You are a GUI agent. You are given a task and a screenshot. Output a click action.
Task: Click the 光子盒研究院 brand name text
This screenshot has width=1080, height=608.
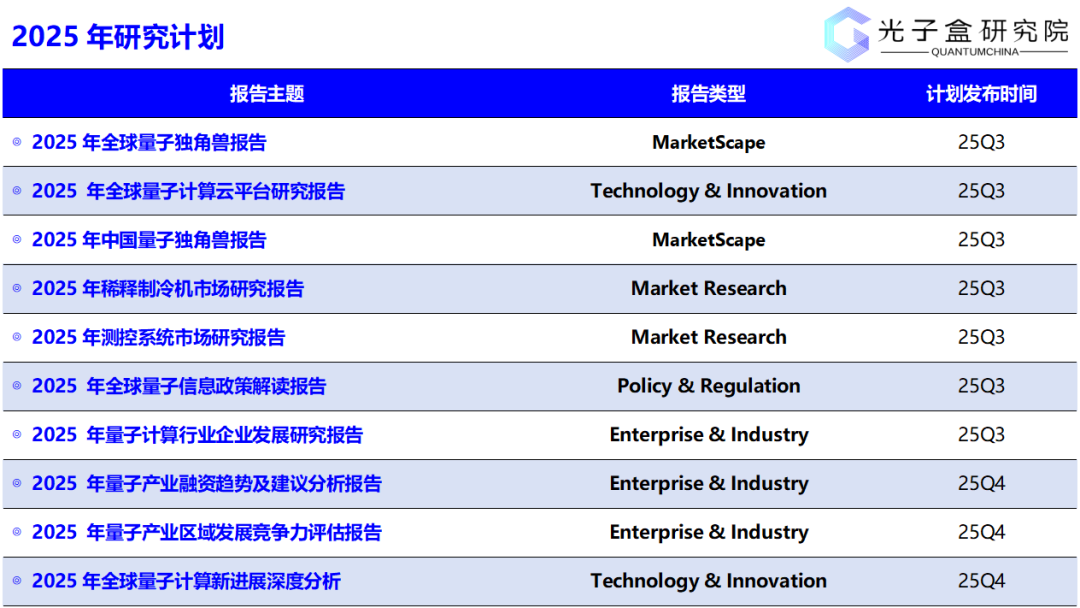point(973,31)
